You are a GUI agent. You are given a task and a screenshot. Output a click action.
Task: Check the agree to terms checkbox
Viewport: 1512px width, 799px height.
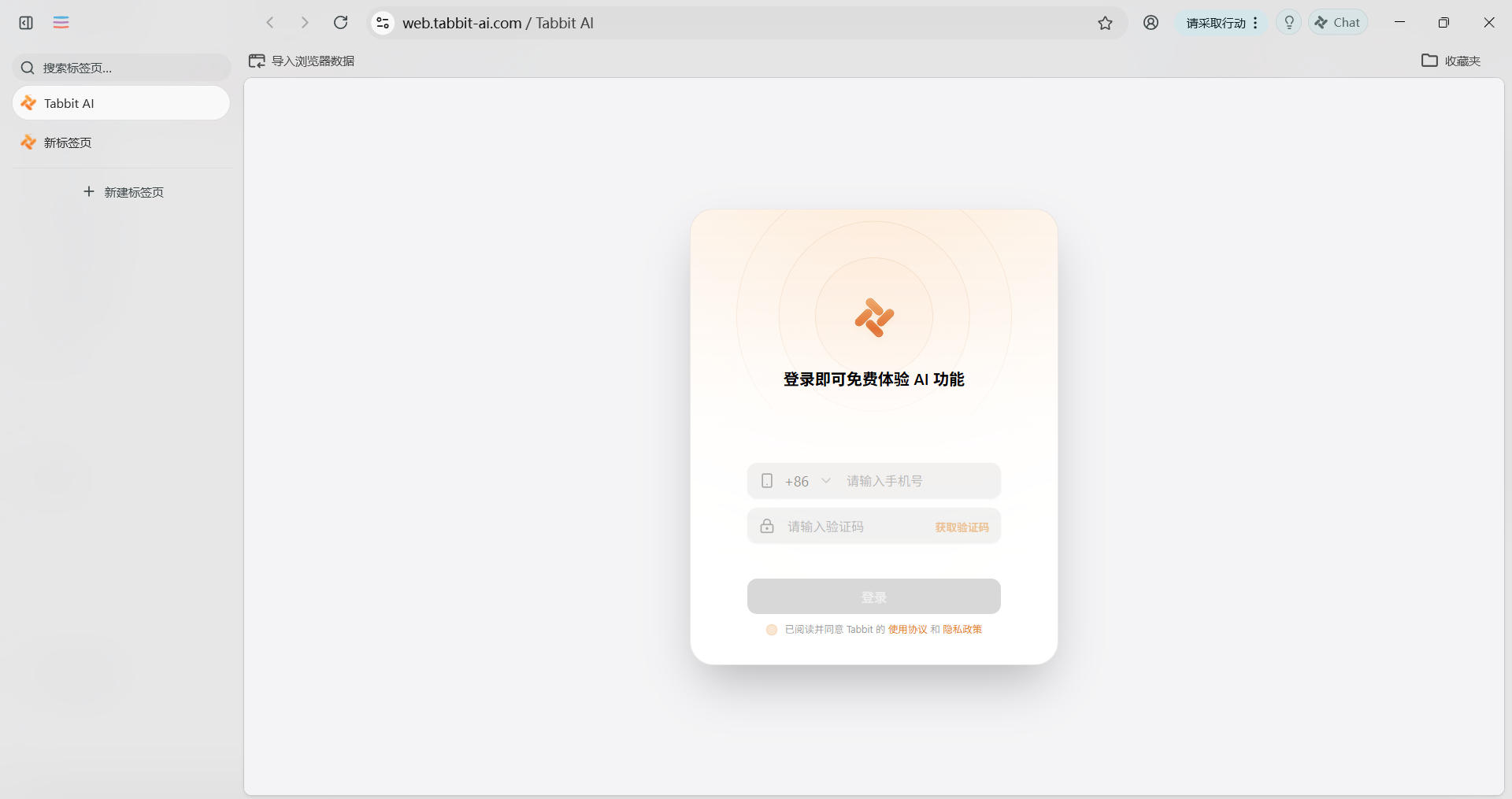772,630
